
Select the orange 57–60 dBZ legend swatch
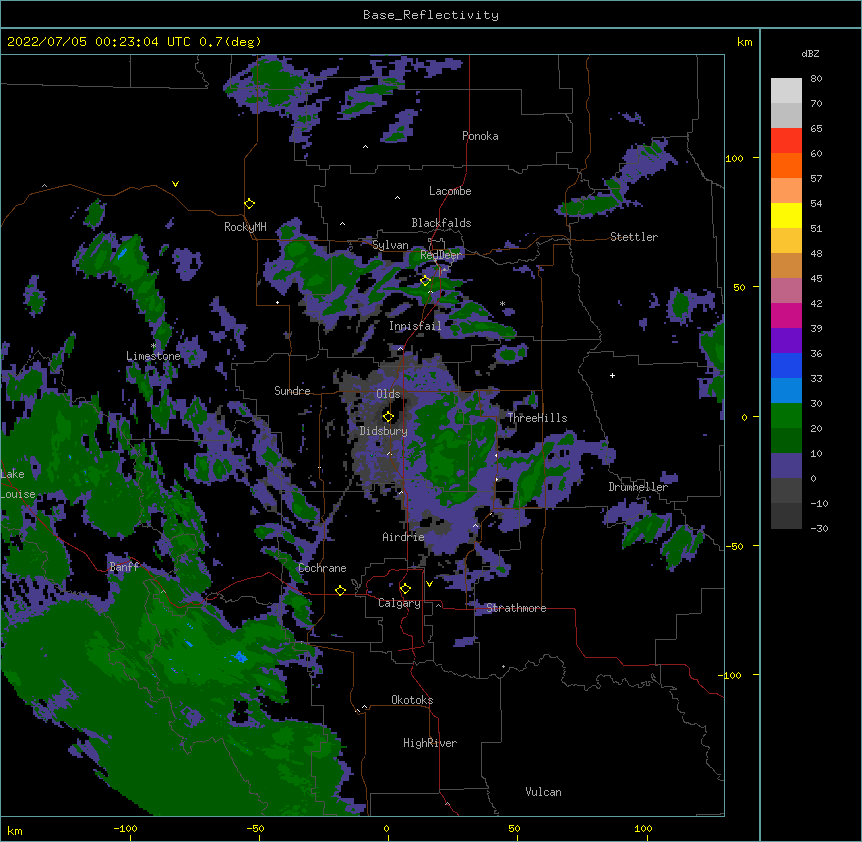click(786, 165)
